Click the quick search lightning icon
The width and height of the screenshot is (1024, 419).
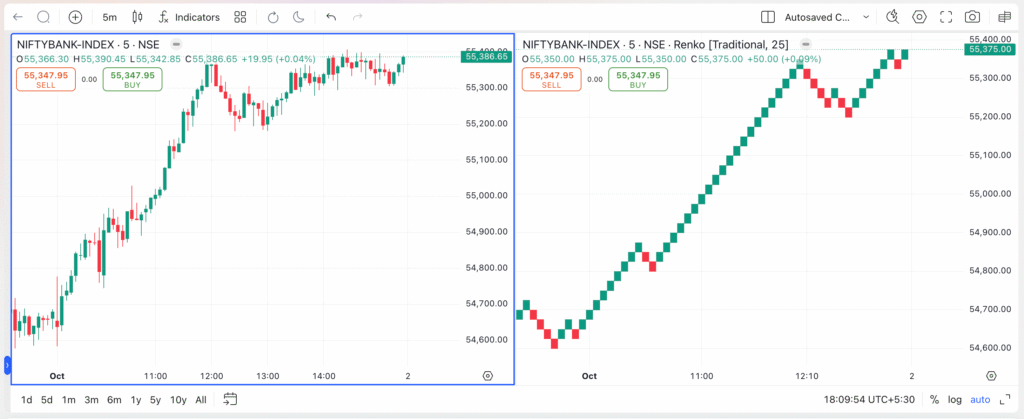[893, 17]
